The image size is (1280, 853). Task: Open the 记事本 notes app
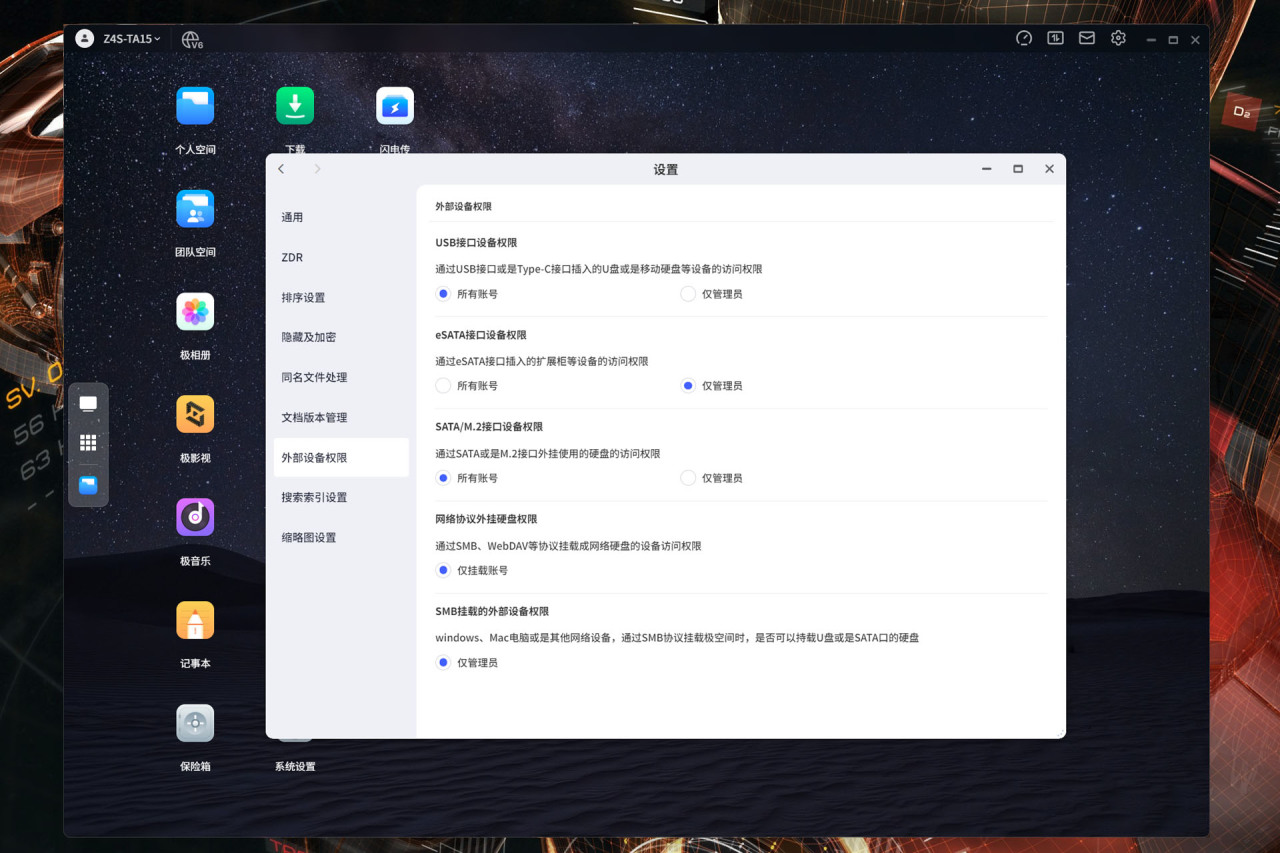[x=195, y=620]
